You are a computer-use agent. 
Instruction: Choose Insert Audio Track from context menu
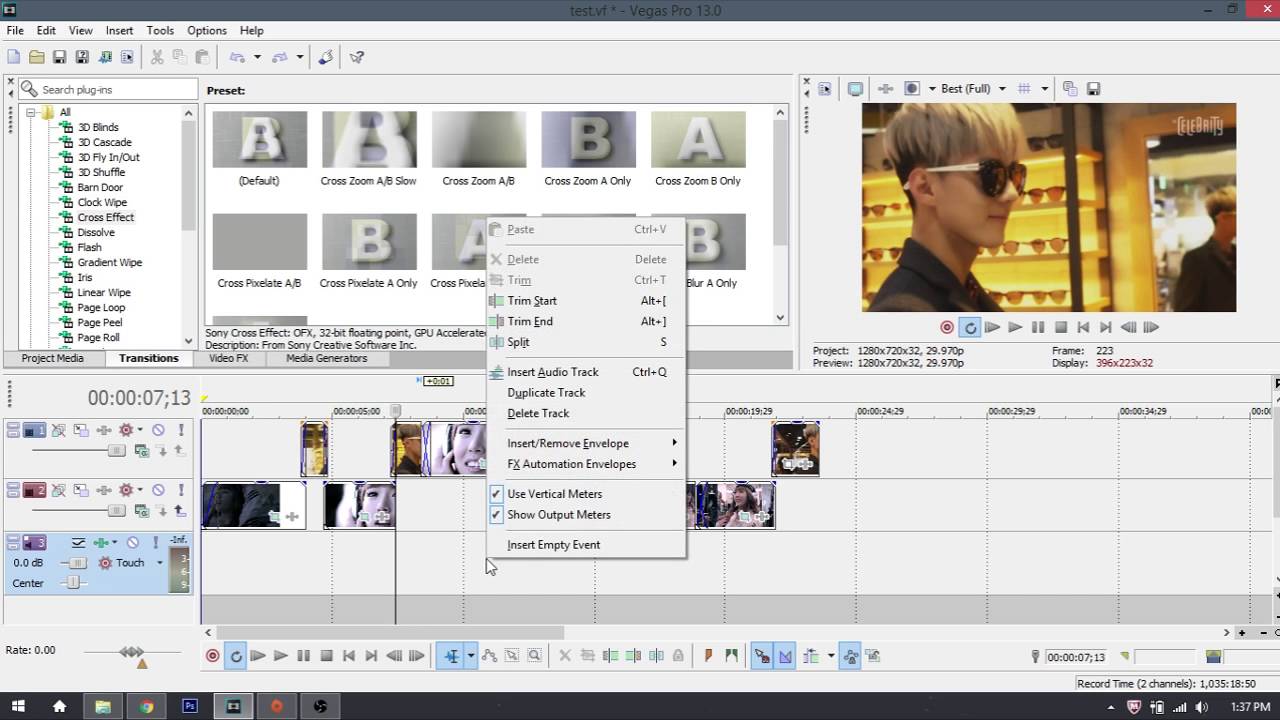586,372
